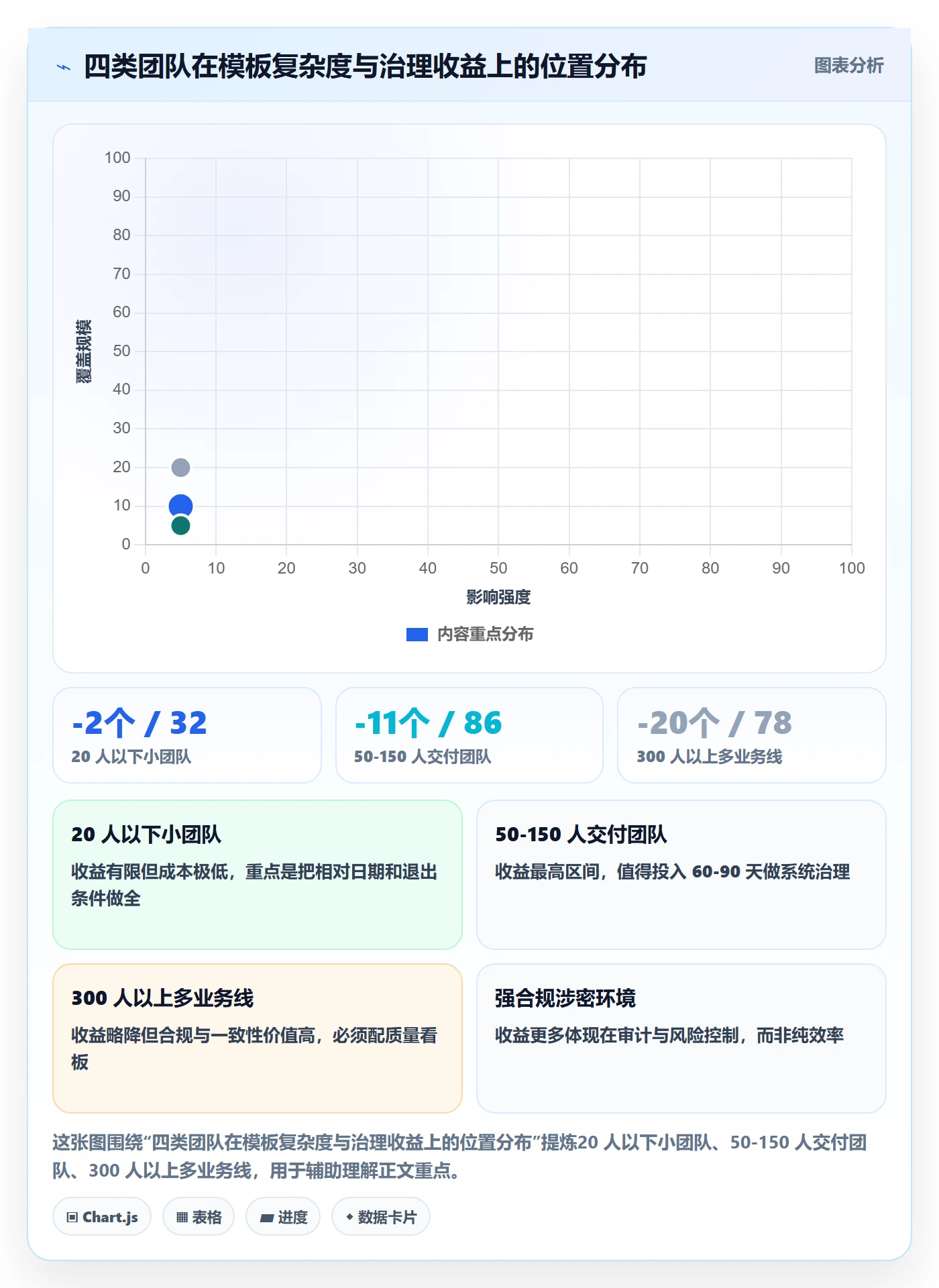Click the 50-150 人交付团队 label under -11个
Screen dimensions: 939x1288
(423, 757)
